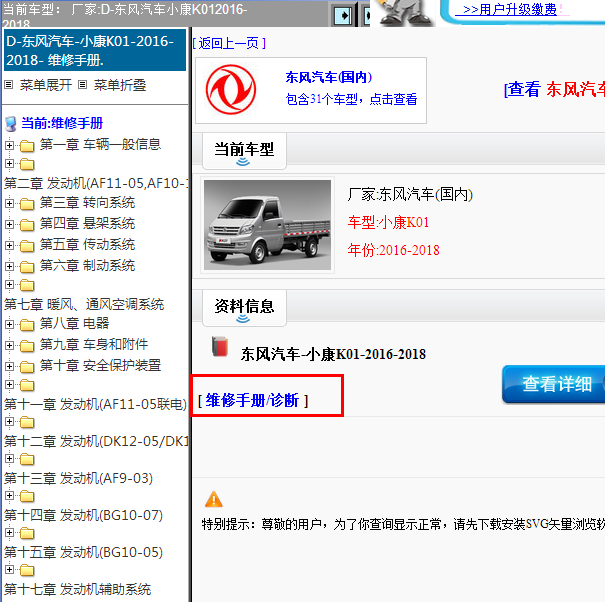Expand 第一章 车辆一般信息 node
Screen dimensions: 605x602
(x=10, y=145)
